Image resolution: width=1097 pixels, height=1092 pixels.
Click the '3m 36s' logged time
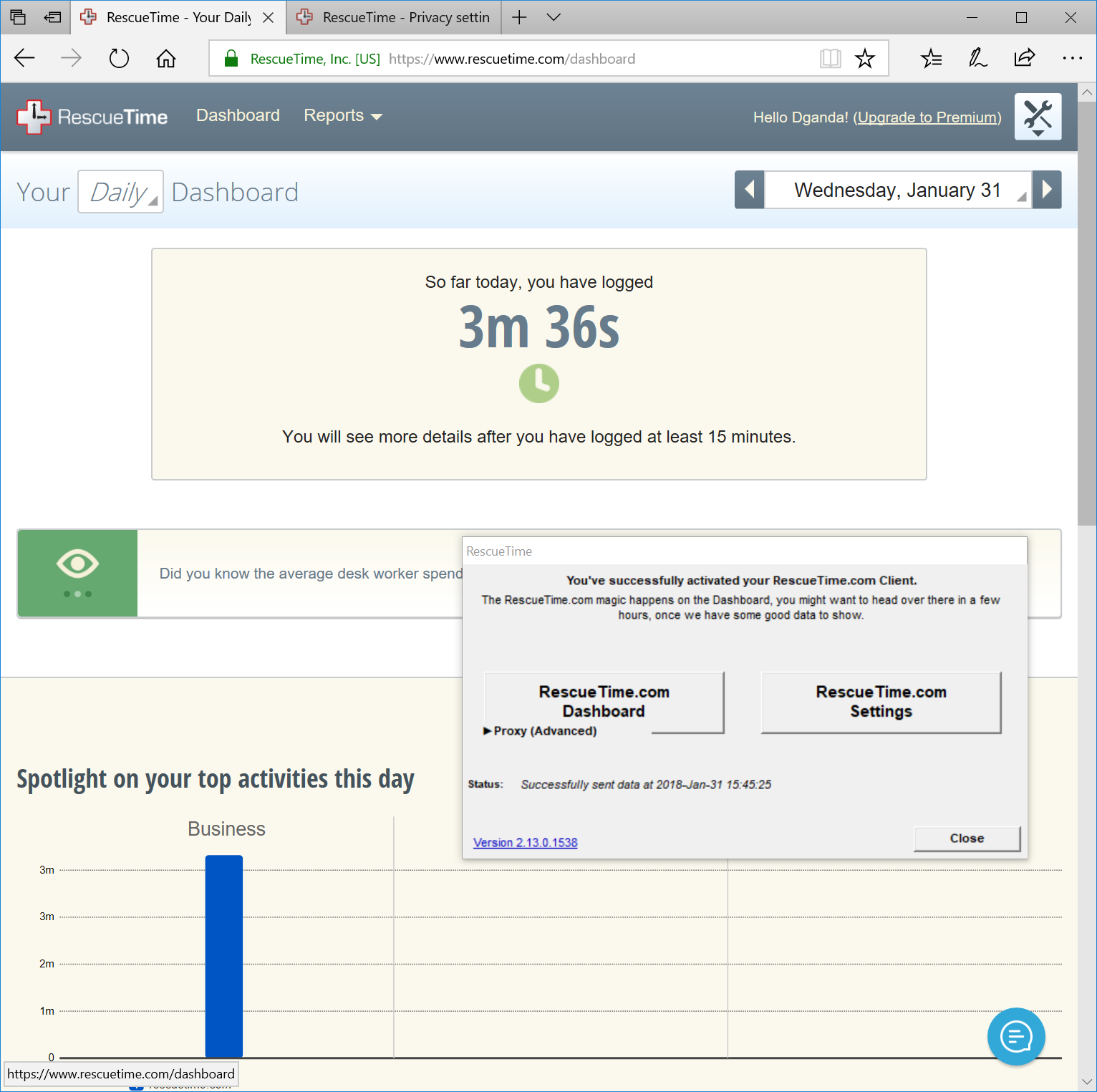(x=539, y=327)
